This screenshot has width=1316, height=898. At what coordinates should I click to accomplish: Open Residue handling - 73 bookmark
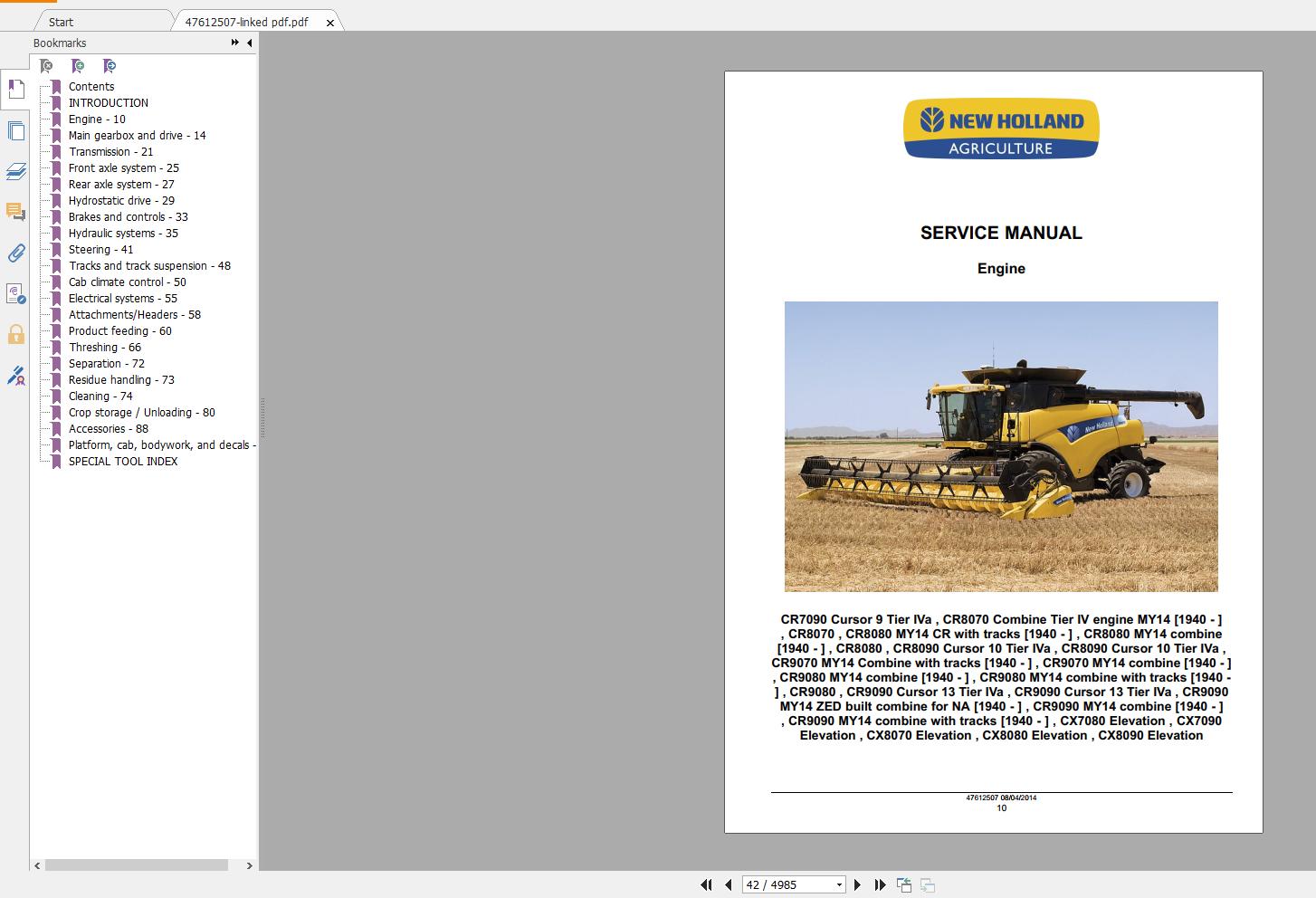[x=121, y=380]
